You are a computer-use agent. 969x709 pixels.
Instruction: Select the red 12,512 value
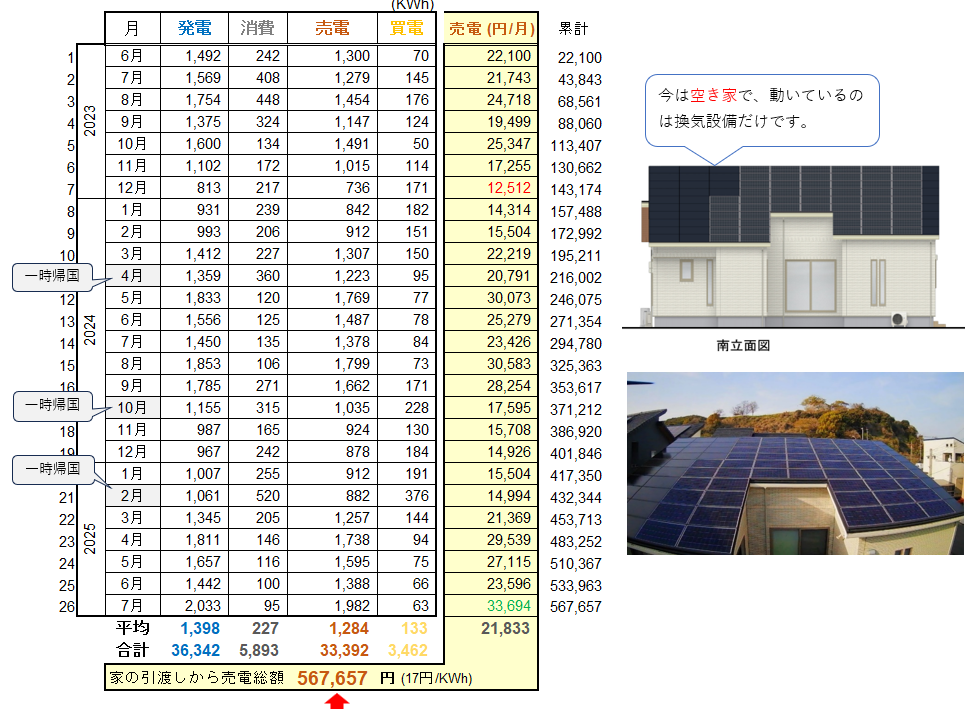[509, 188]
